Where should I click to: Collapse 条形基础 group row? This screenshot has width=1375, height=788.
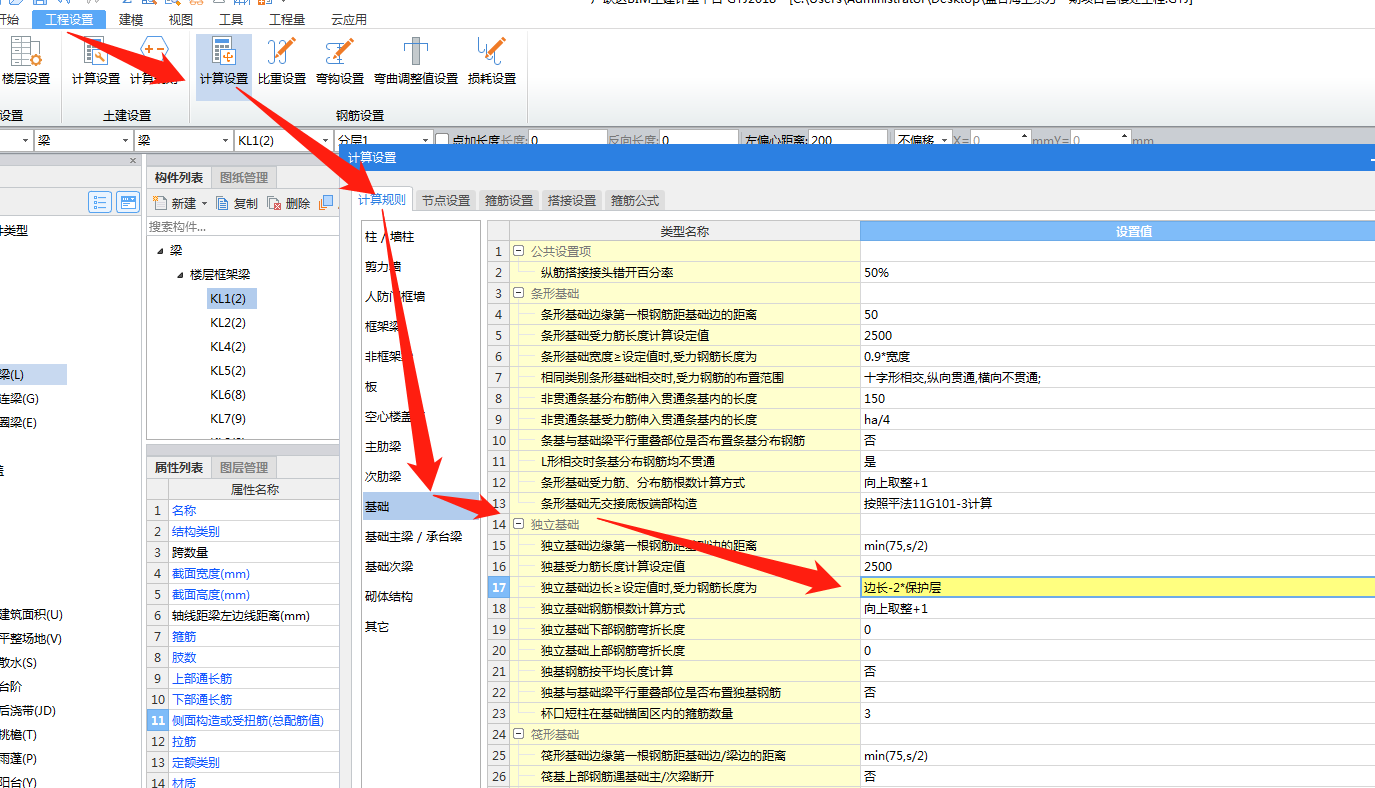518,293
